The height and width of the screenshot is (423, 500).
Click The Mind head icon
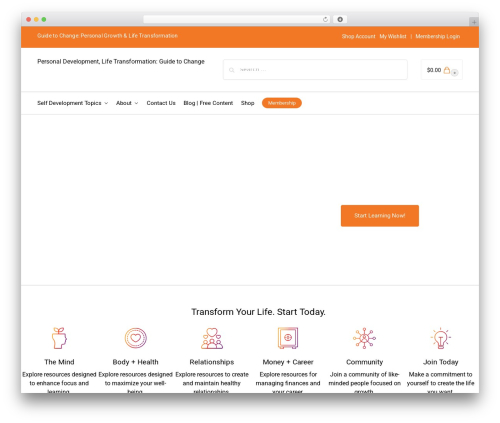tap(59, 338)
